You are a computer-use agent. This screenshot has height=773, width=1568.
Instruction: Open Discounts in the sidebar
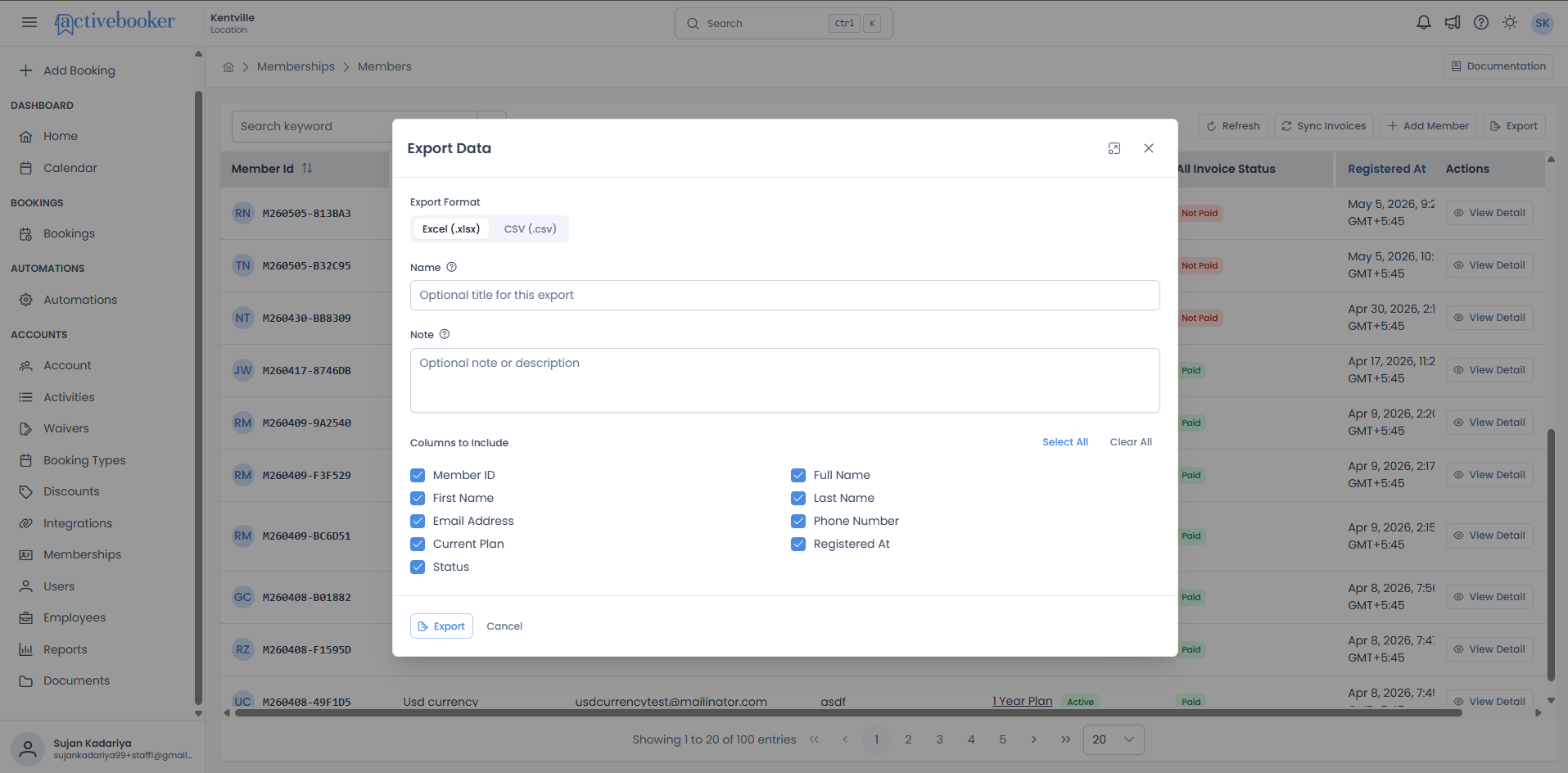tap(71, 491)
